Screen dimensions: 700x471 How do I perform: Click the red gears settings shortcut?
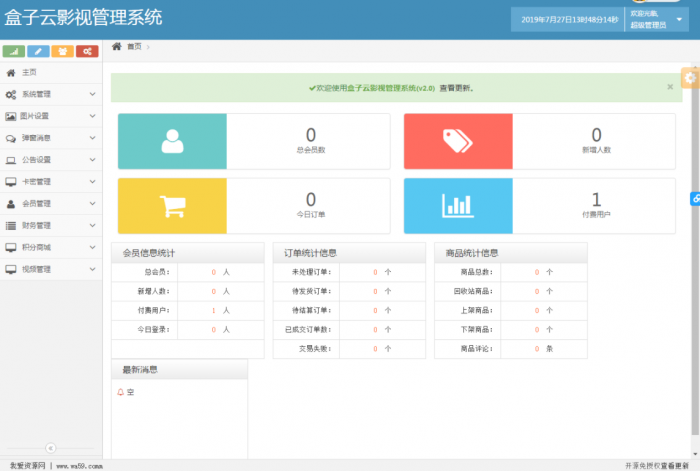pos(87,51)
